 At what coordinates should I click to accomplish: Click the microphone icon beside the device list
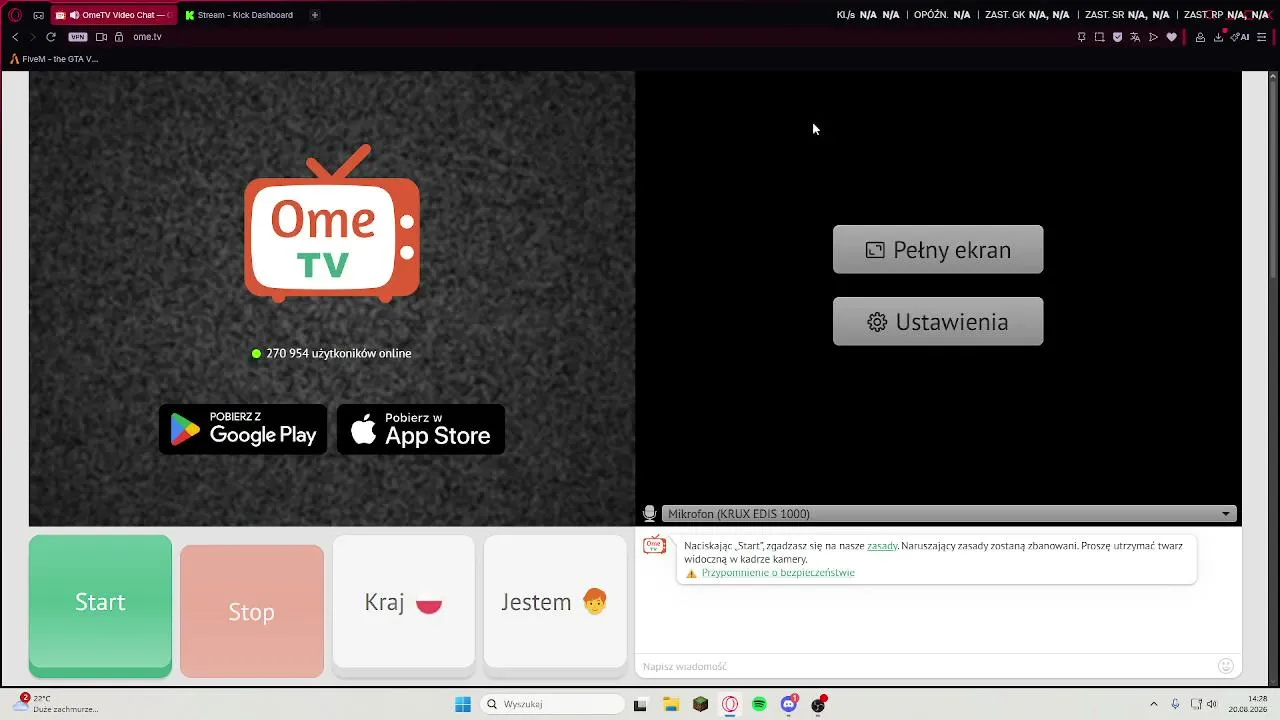click(649, 514)
